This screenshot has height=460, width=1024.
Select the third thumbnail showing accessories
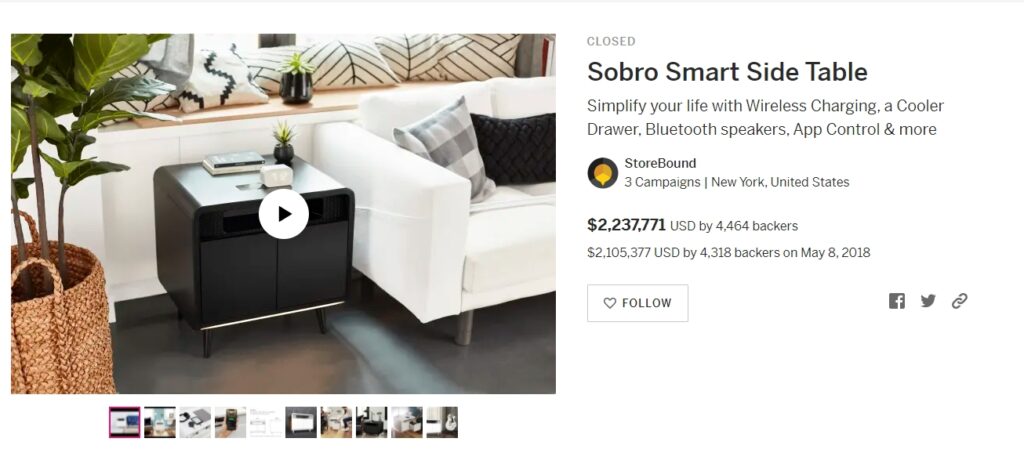pos(195,422)
